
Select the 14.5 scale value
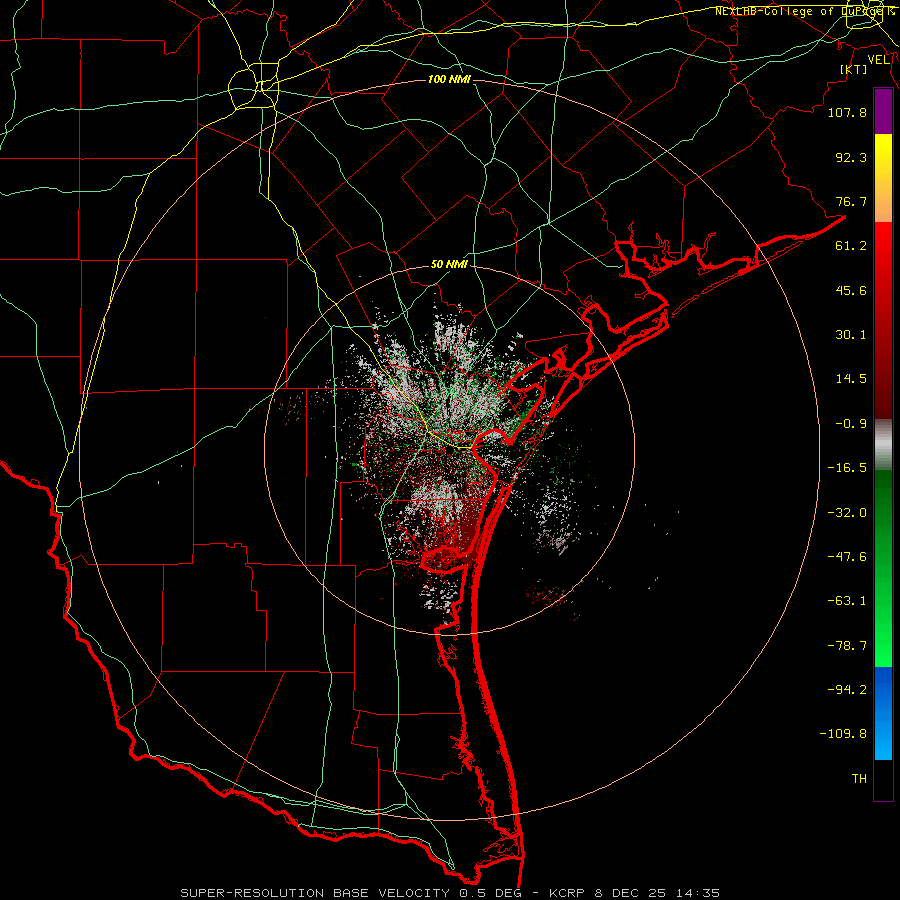(851, 379)
